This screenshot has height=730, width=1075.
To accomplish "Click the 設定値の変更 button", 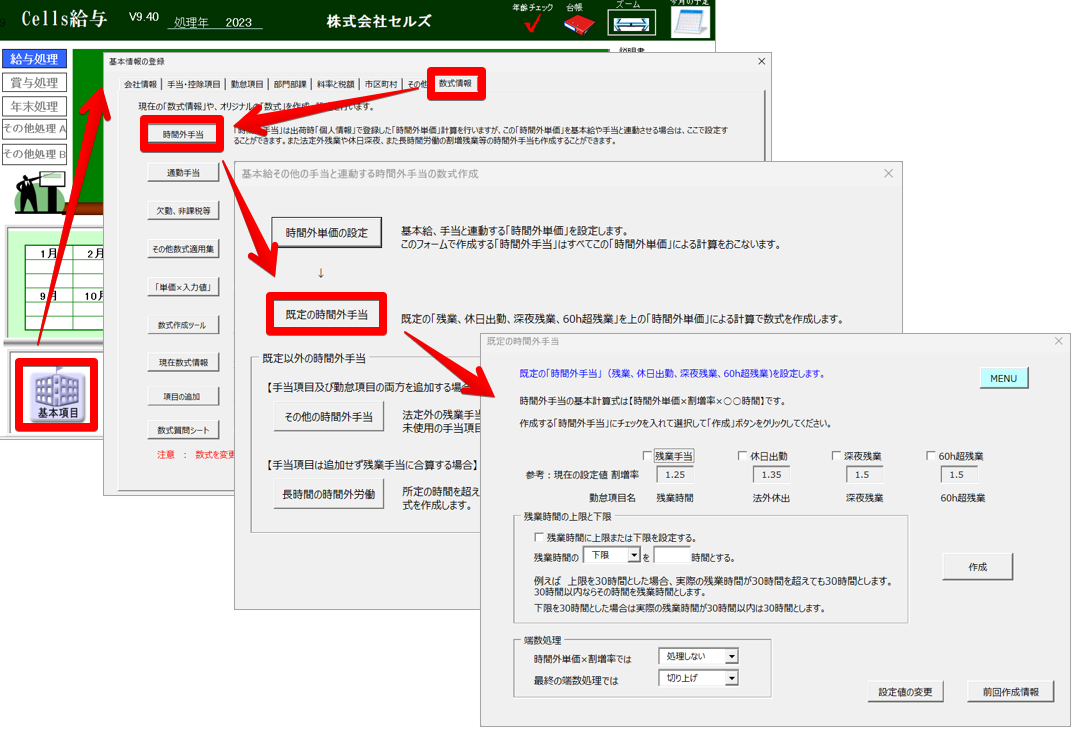I will 905,692.
